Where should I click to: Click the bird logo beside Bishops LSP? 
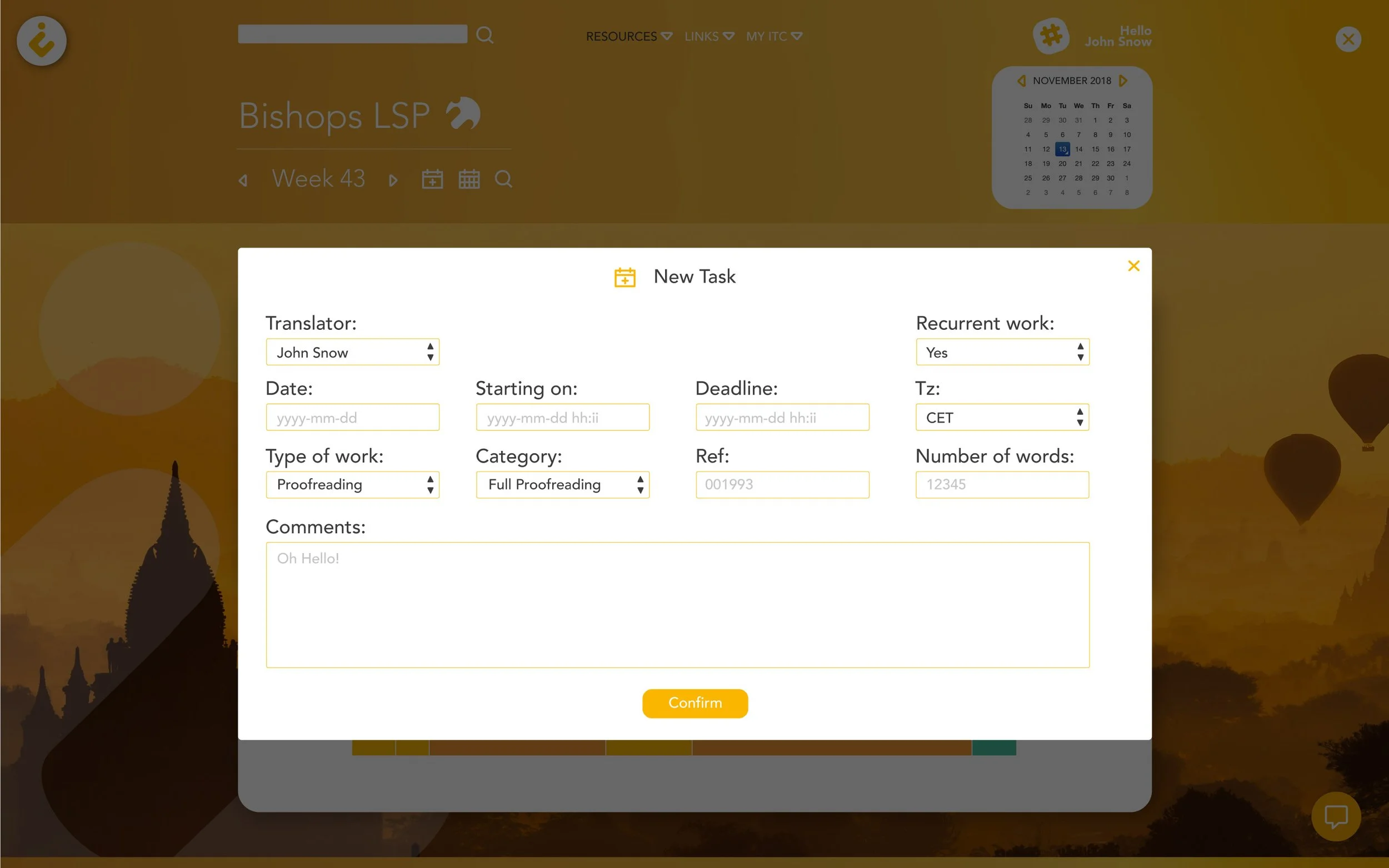463,113
